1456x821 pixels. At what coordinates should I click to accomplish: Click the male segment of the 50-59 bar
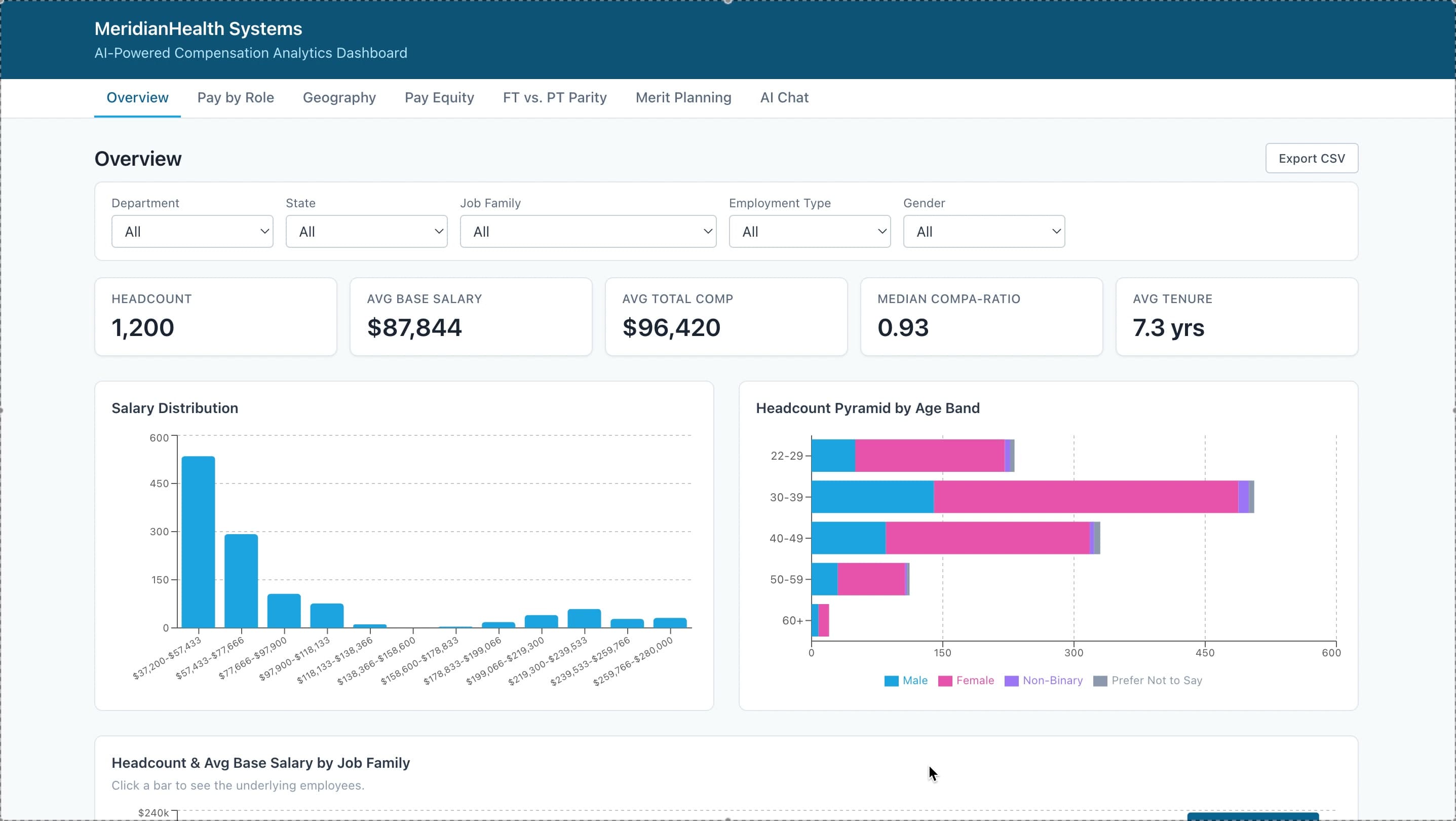pos(825,580)
